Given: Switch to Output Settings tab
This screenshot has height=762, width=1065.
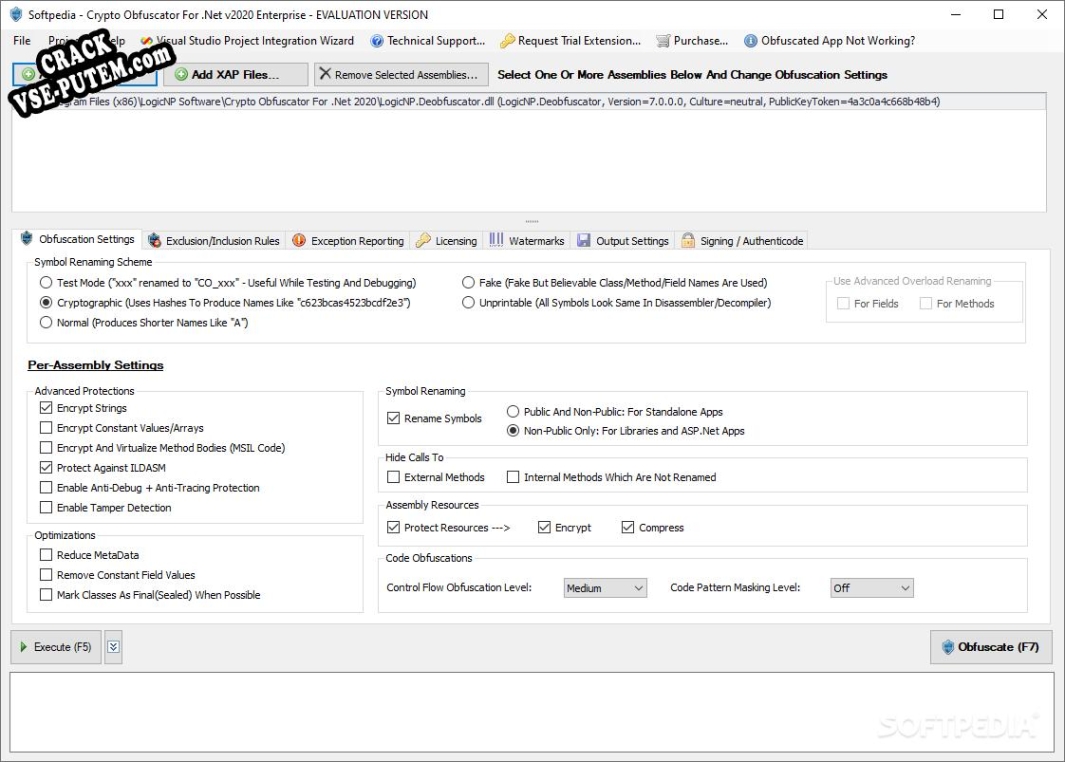Looking at the screenshot, I should pos(624,240).
